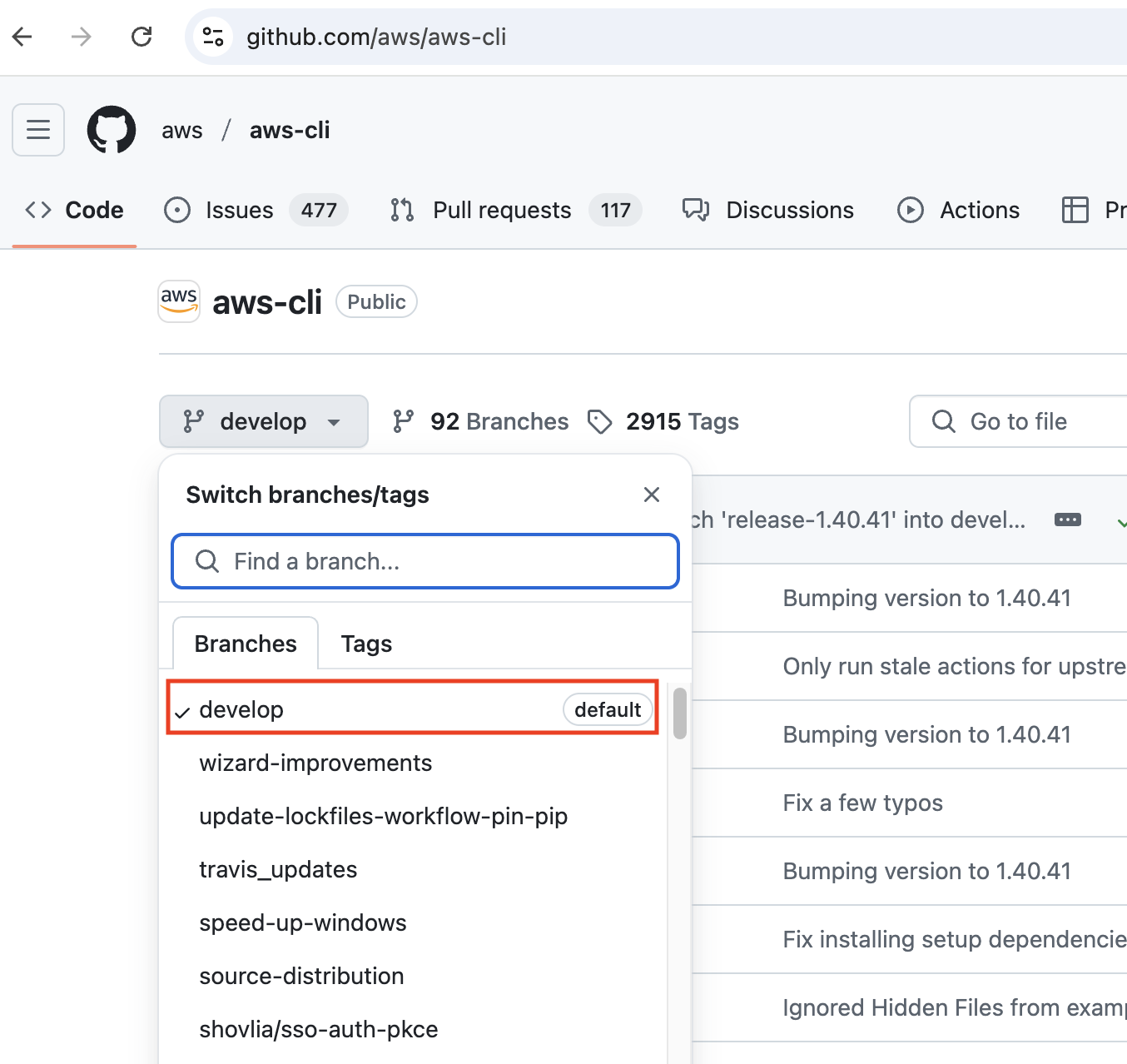Click the branch list scrollbar thumb

(x=680, y=713)
